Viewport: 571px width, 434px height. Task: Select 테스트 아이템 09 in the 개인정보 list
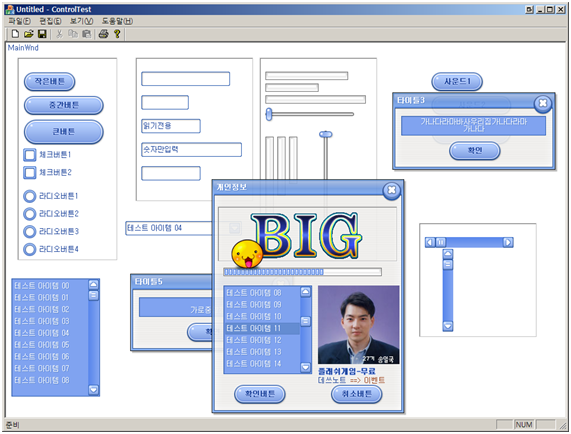(x=263, y=305)
